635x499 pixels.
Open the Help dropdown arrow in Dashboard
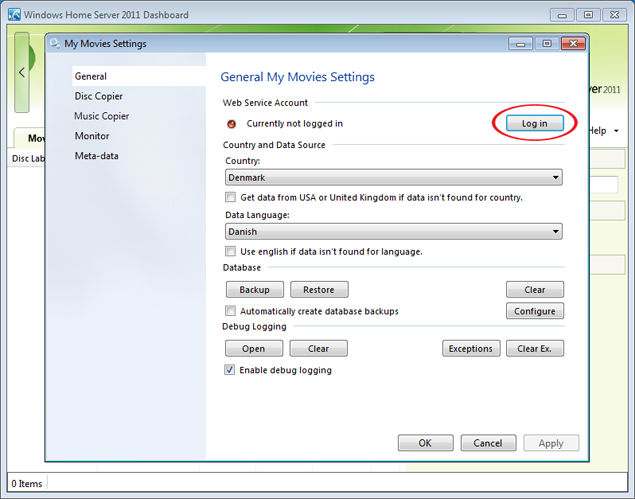pyautogui.click(x=617, y=131)
